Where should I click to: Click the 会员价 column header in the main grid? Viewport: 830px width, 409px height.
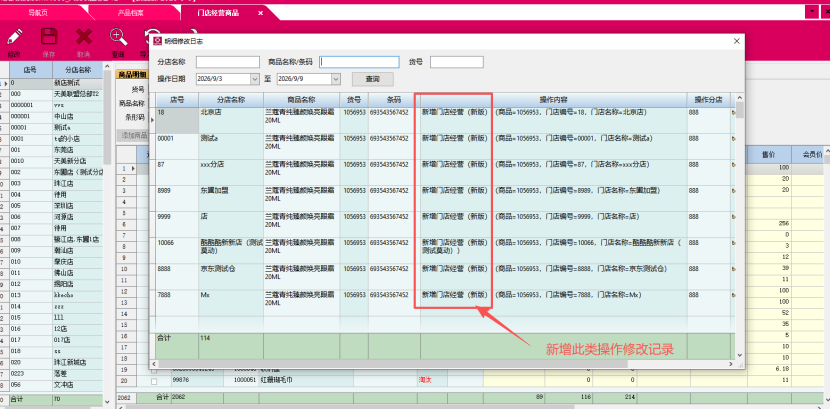click(815, 154)
